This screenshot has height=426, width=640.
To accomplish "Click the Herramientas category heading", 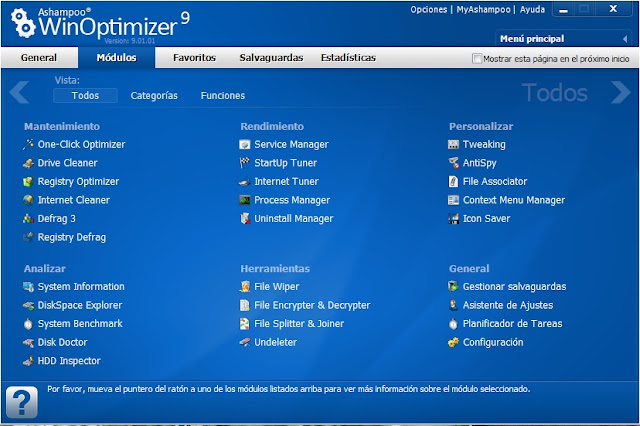I will tap(275, 268).
